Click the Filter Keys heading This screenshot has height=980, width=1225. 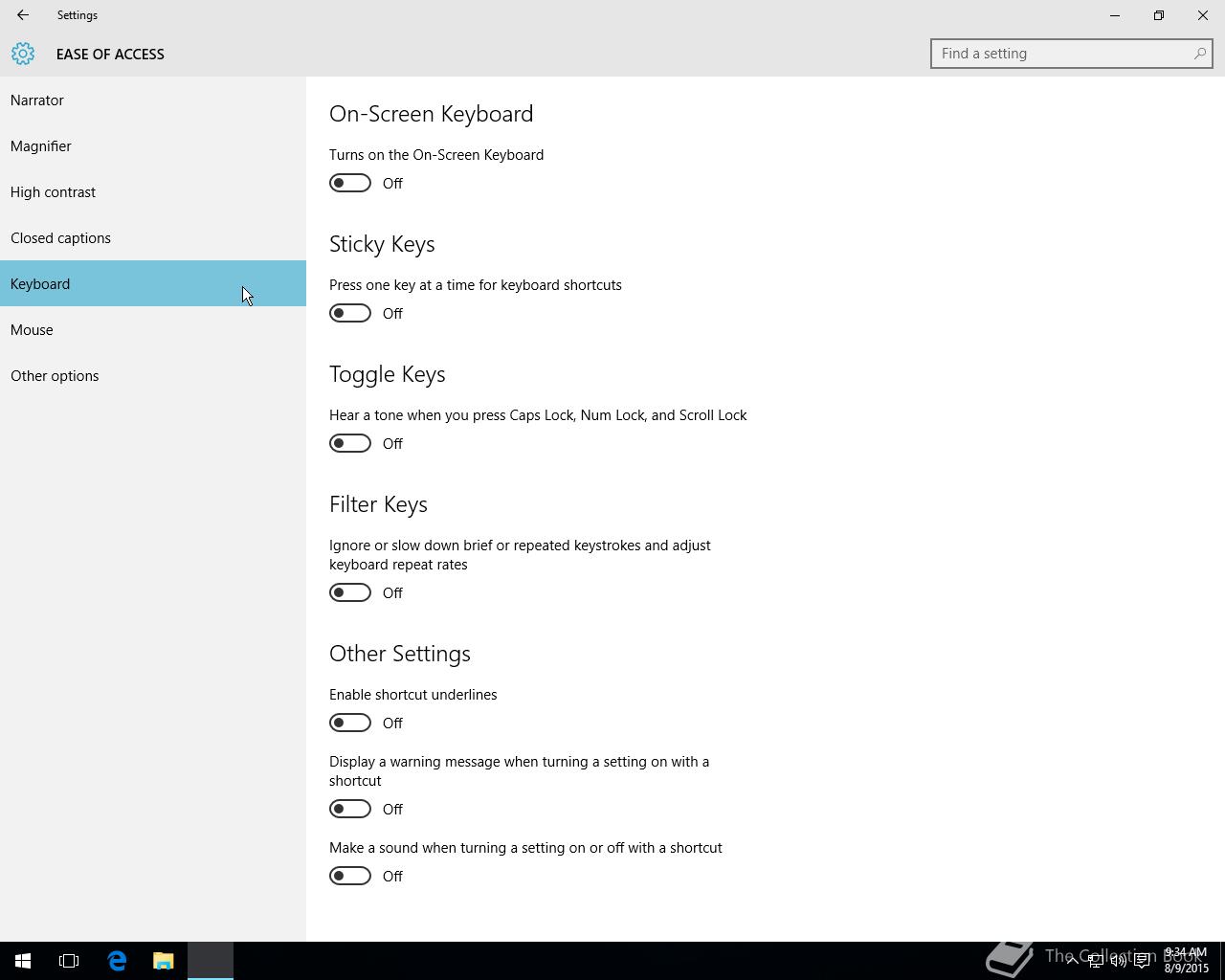point(378,504)
